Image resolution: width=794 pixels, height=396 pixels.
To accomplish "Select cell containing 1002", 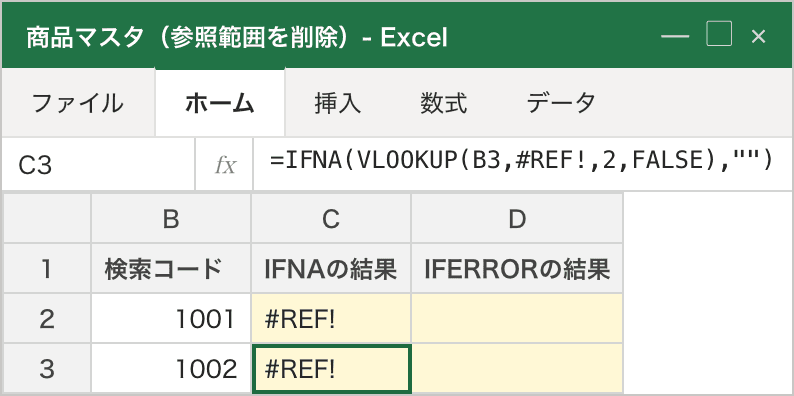I will [171, 369].
